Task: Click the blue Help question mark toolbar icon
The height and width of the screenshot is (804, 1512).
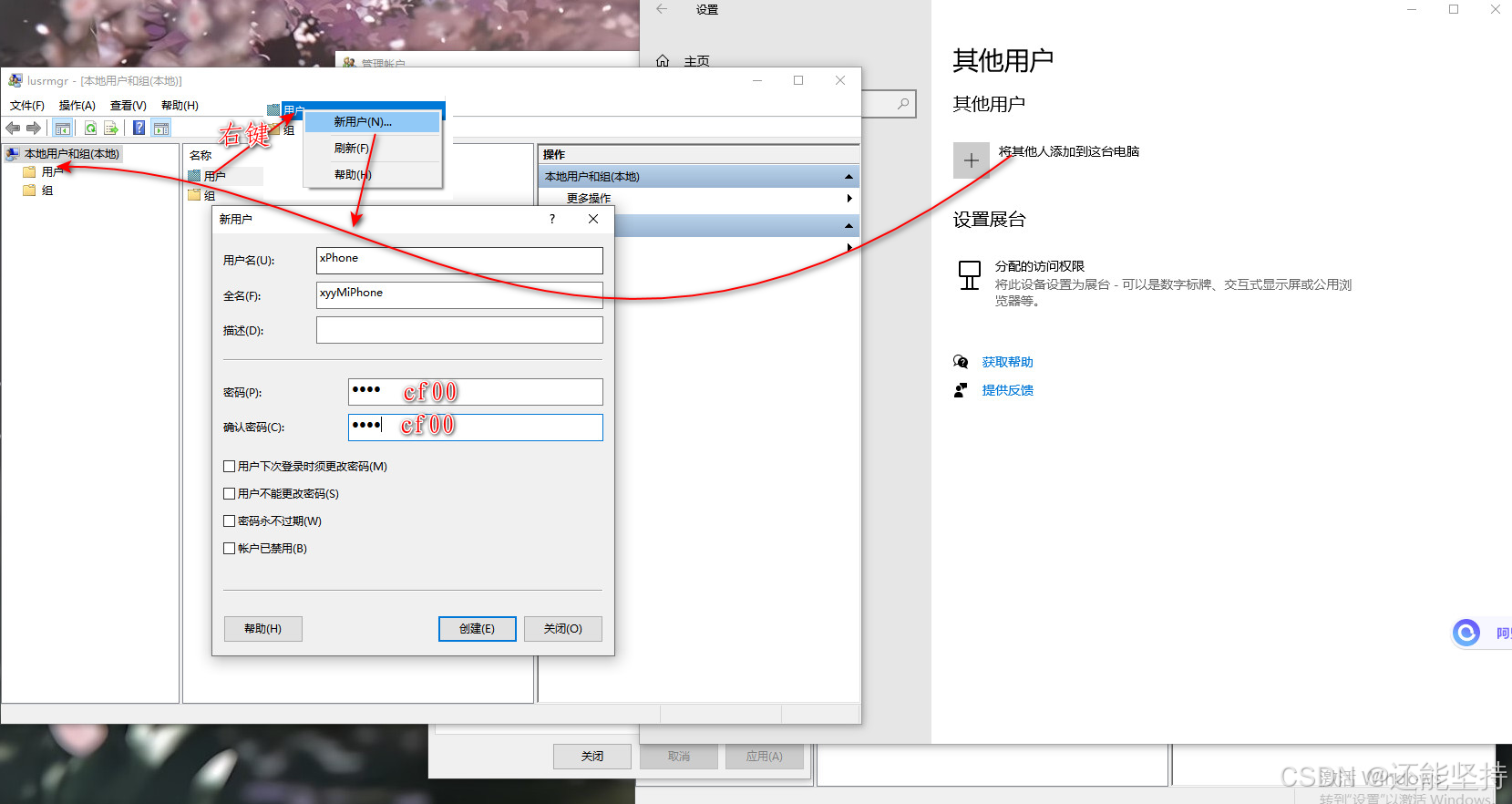Action: 139,129
